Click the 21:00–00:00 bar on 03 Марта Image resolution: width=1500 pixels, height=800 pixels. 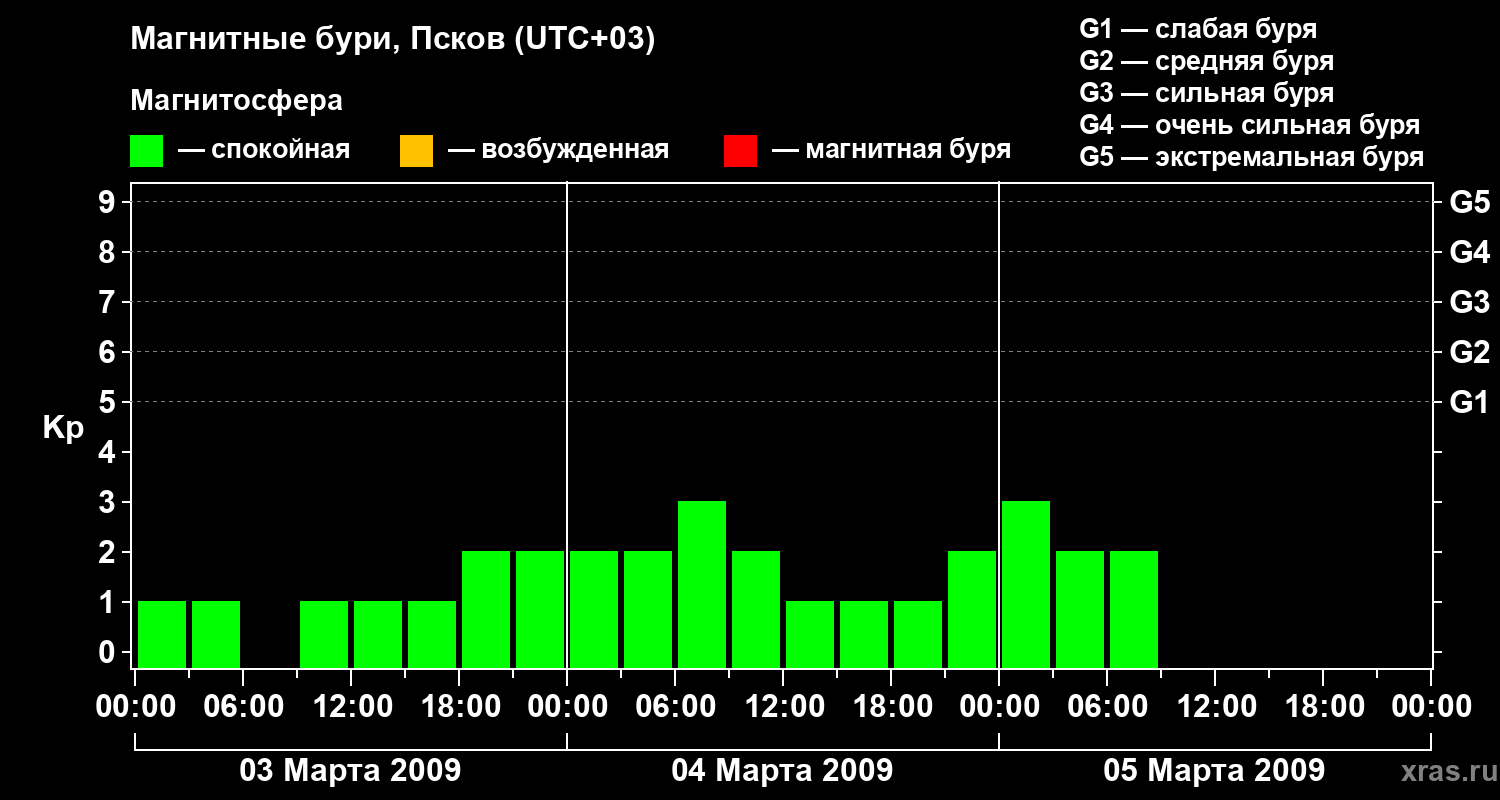point(540,609)
